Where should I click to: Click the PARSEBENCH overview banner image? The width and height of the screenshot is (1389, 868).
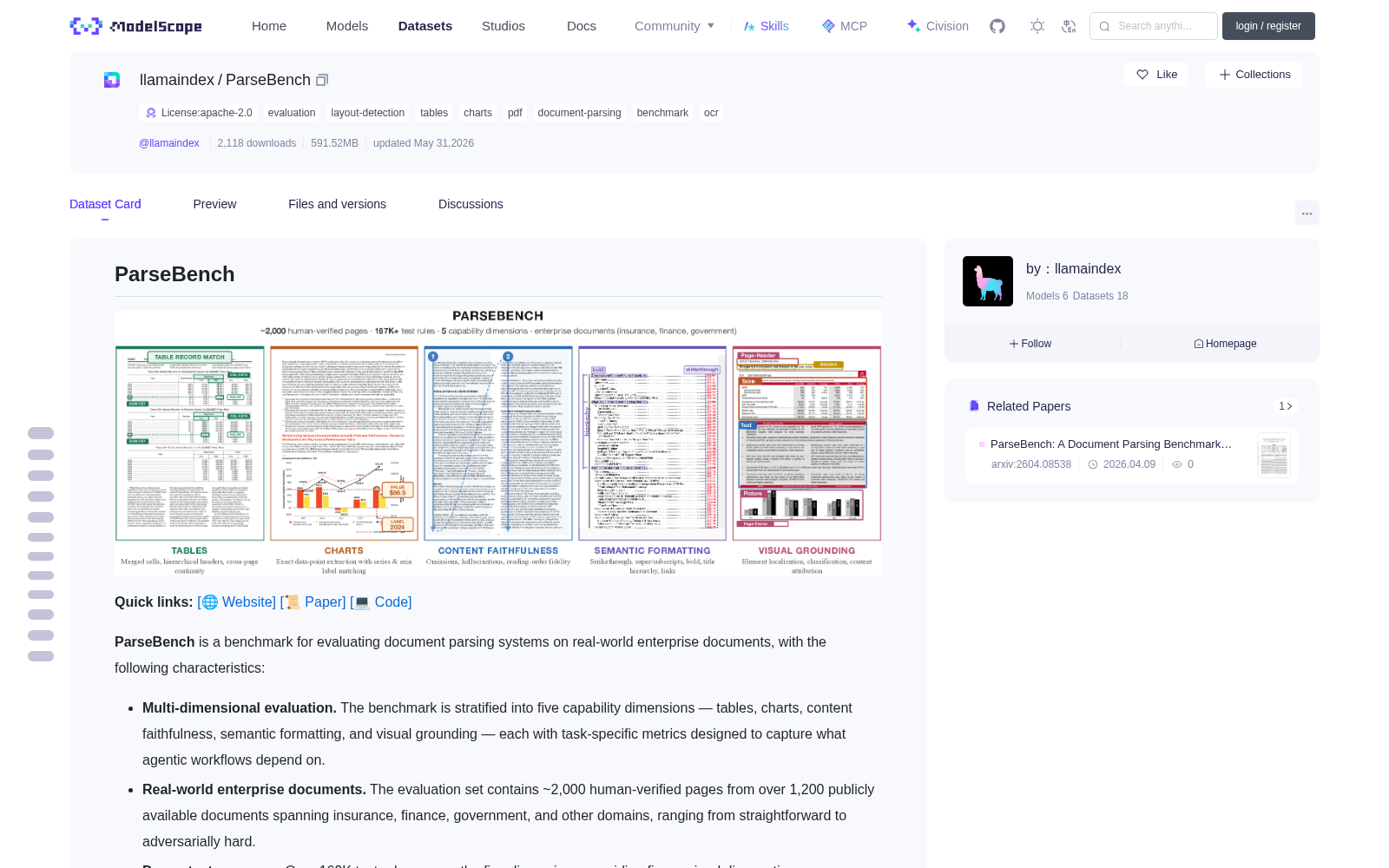coord(498,443)
